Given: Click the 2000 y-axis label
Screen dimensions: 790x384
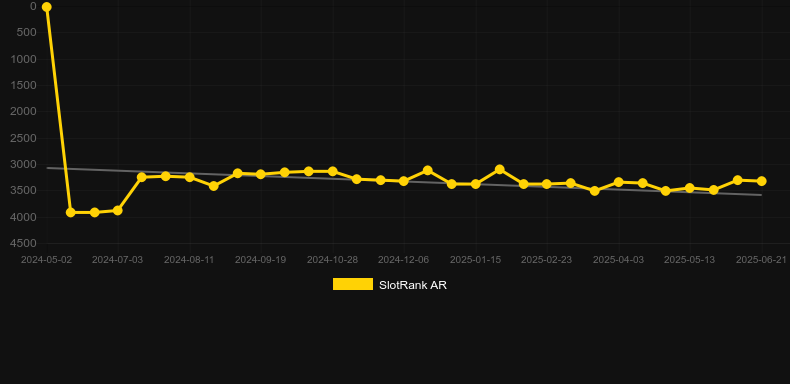Looking at the screenshot, I should click(x=24, y=112).
